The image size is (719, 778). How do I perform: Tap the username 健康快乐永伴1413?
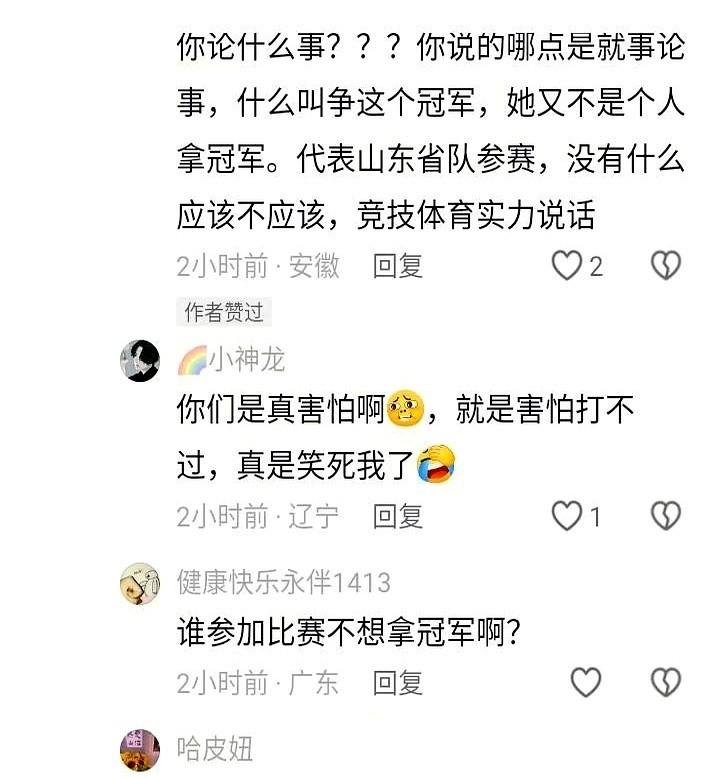pyautogui.click(x=283, y=582)
